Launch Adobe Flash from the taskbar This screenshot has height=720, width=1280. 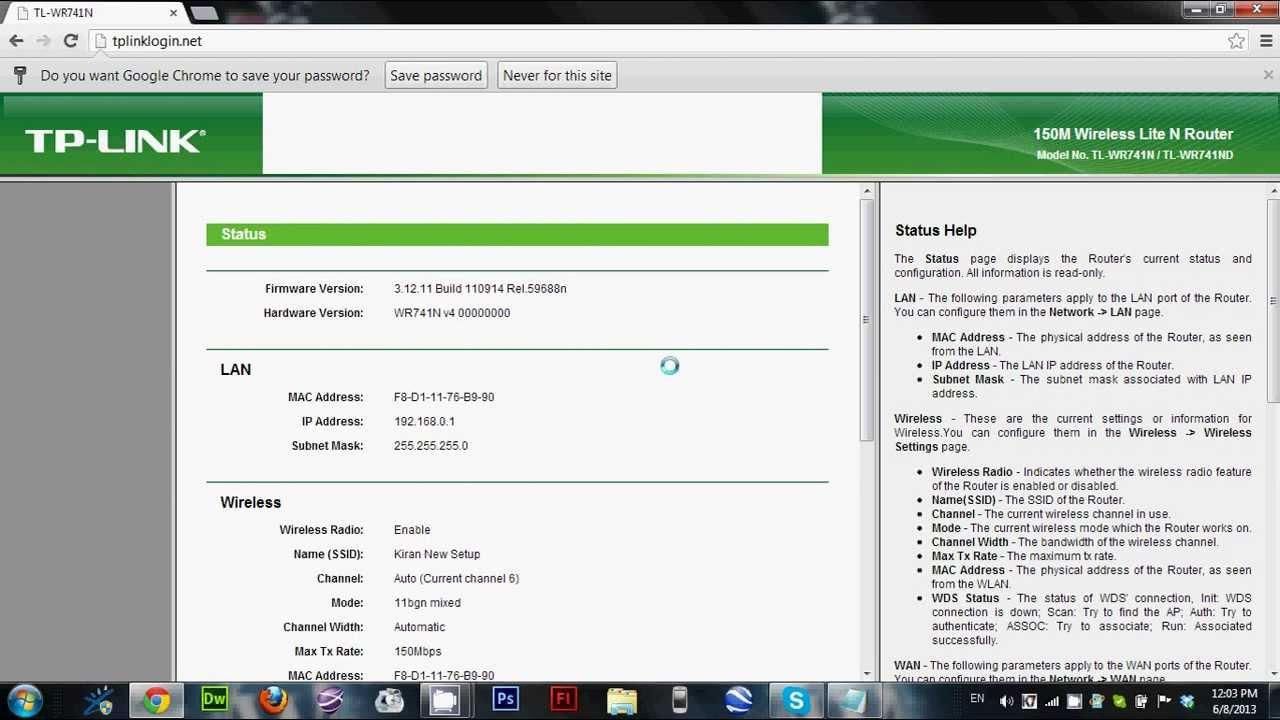[563, 700]
